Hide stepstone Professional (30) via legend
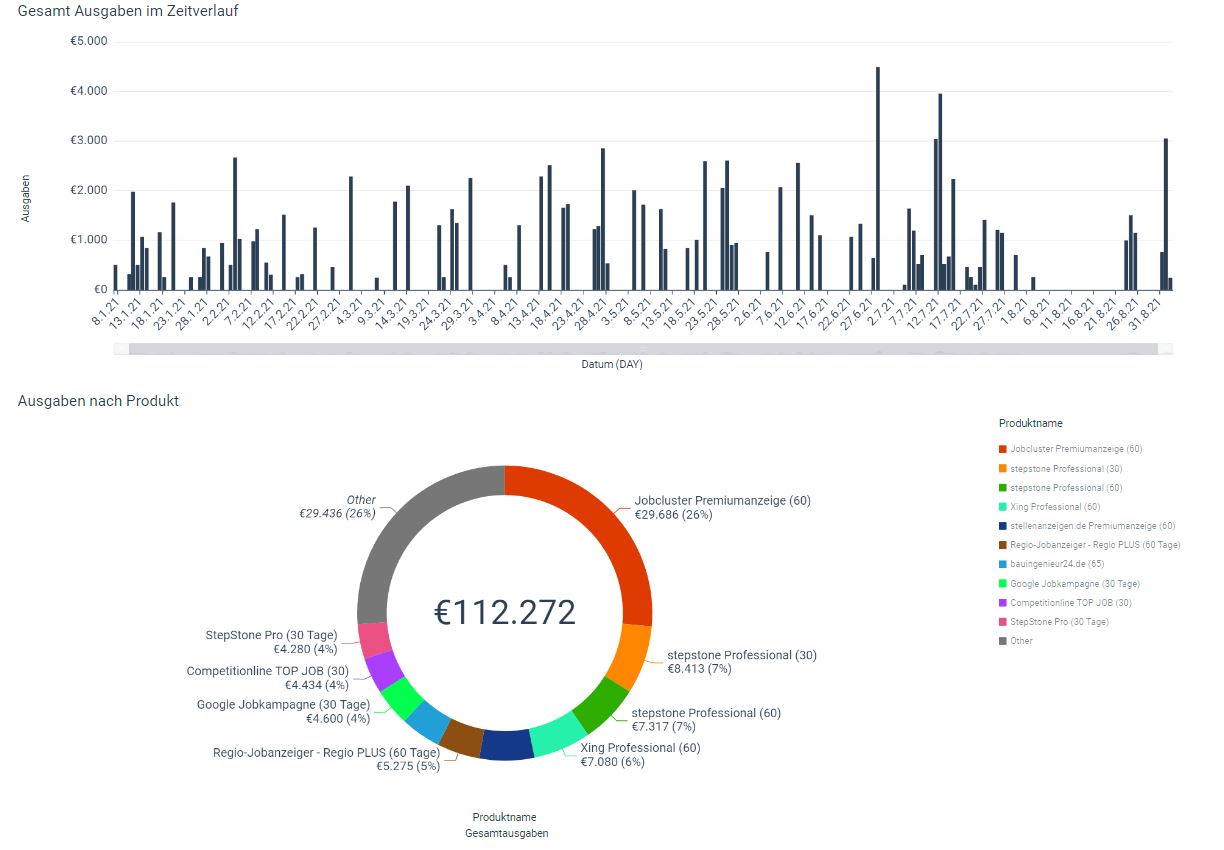Image resolution: width=1224 pixels, height=850 pixels. tap(1065, 468)
